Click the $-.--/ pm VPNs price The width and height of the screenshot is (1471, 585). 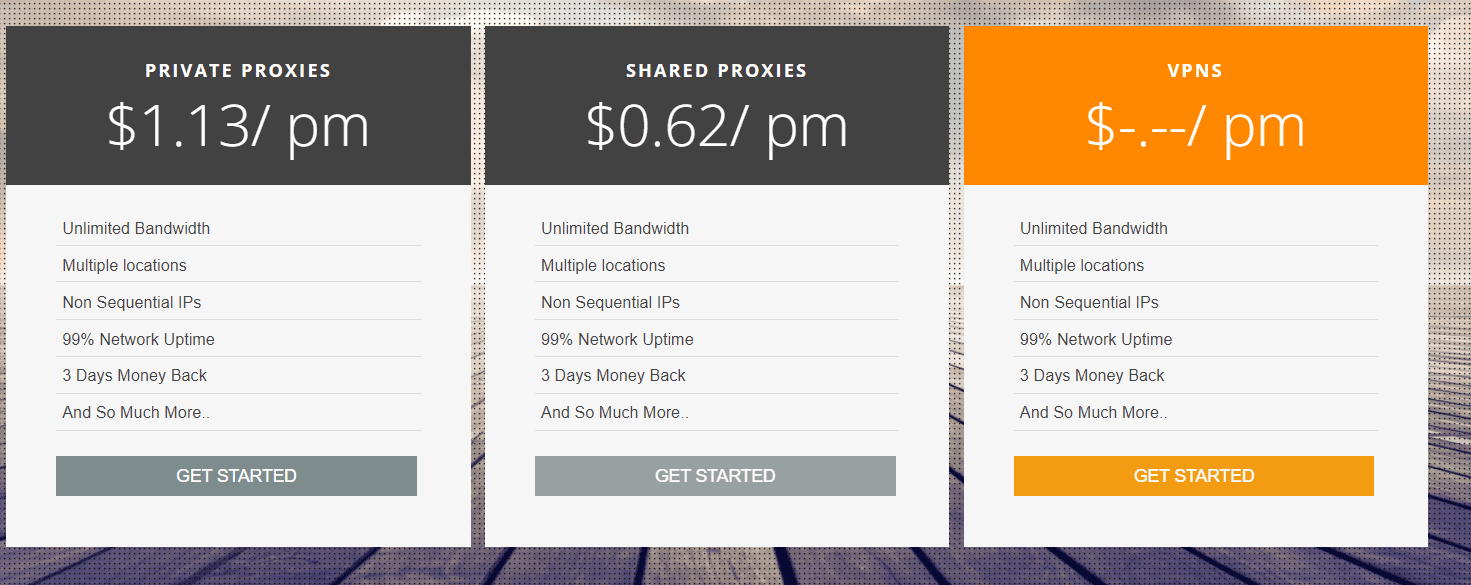pos(1195,127)
